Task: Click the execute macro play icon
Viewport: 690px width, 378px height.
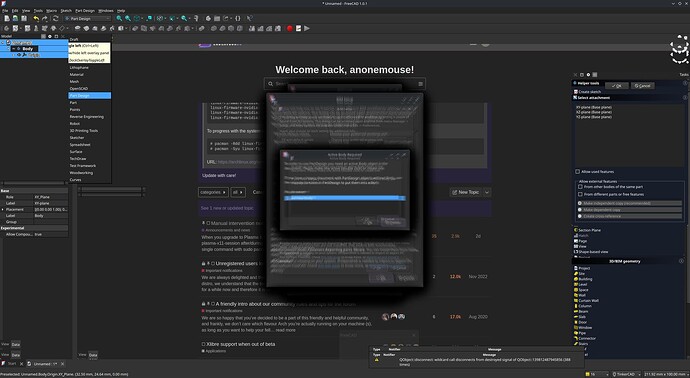Action: (307, 28)
